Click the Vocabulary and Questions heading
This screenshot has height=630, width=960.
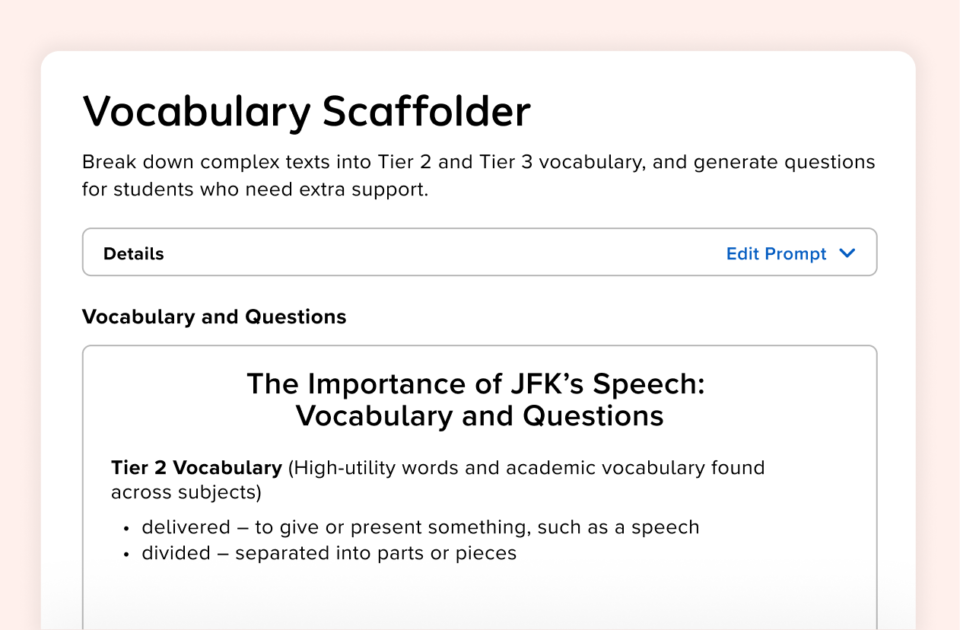[213, 316]
